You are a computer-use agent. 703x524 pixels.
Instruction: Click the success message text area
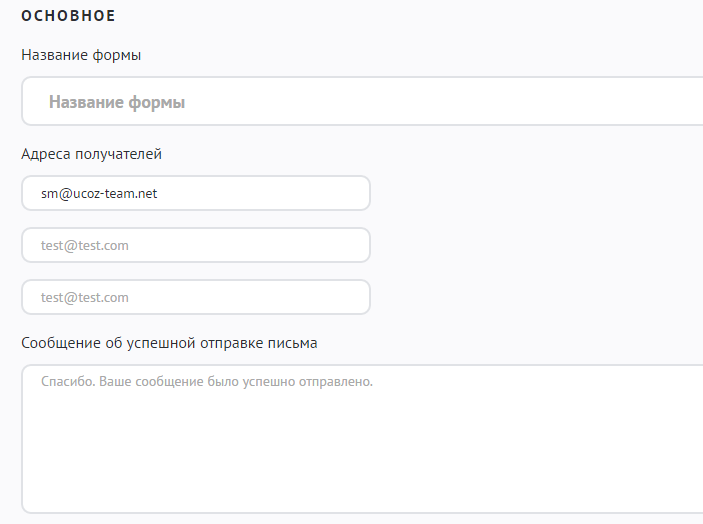pos(360,438)
